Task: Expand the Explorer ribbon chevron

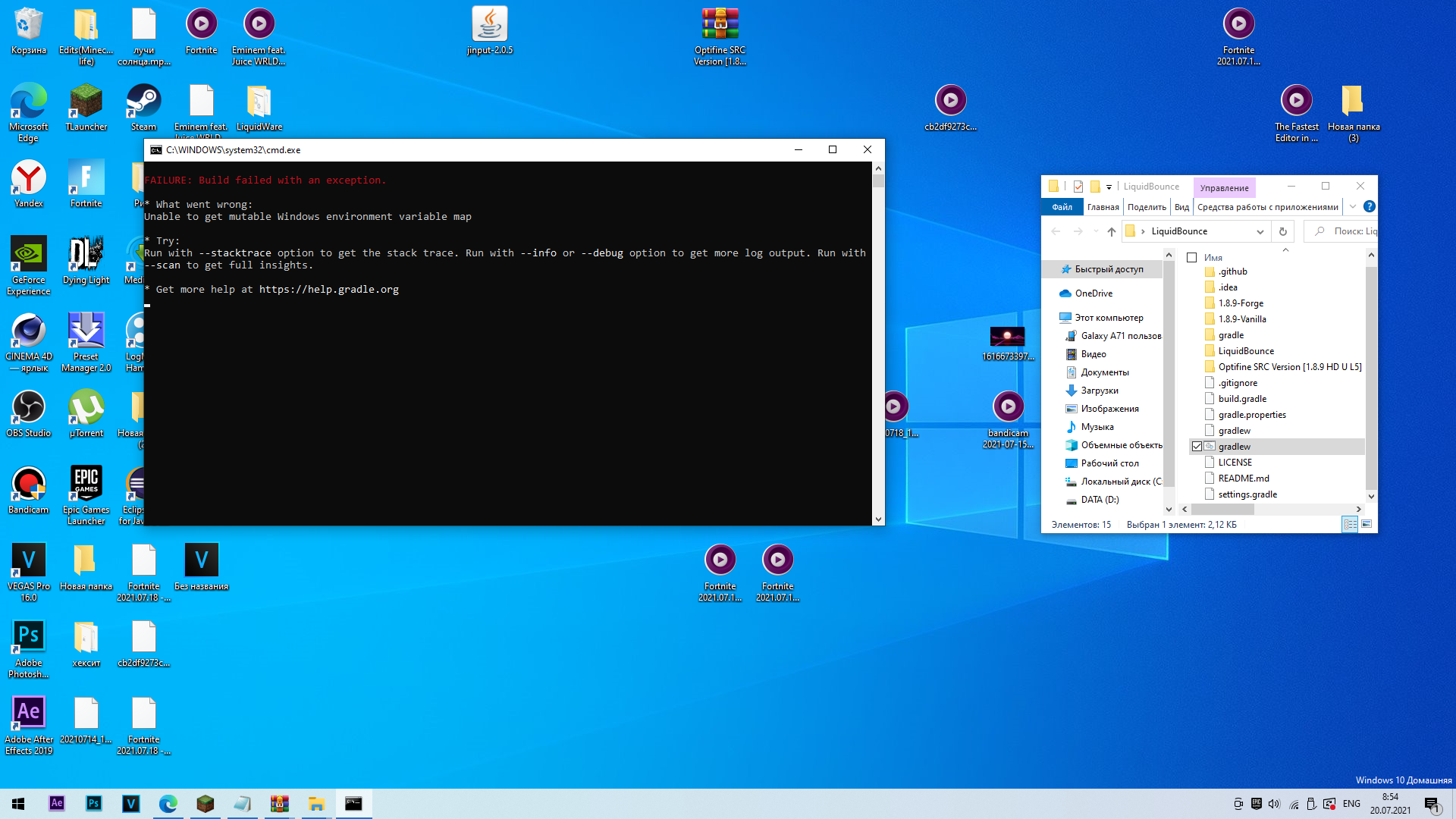Action: point(1352,206)
